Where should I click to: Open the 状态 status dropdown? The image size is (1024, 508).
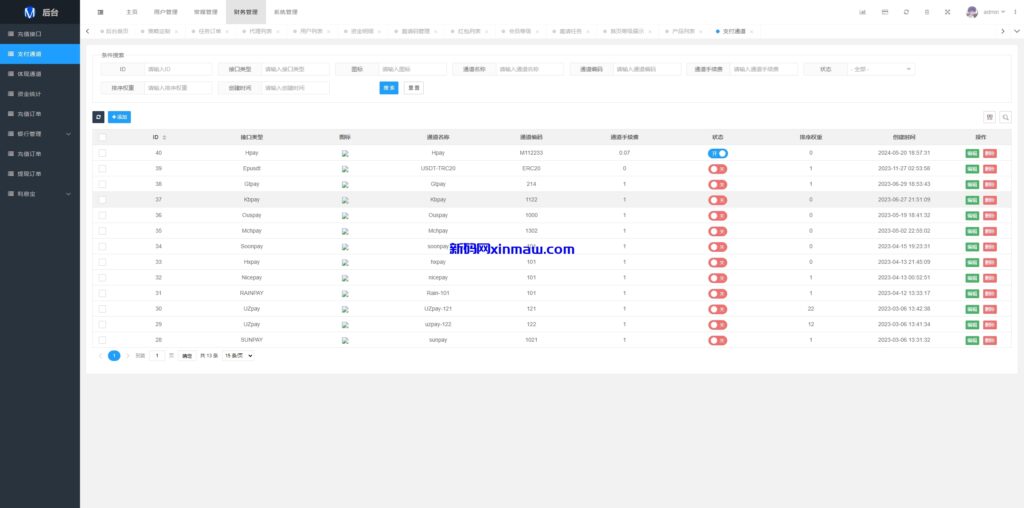click(879, 69)
